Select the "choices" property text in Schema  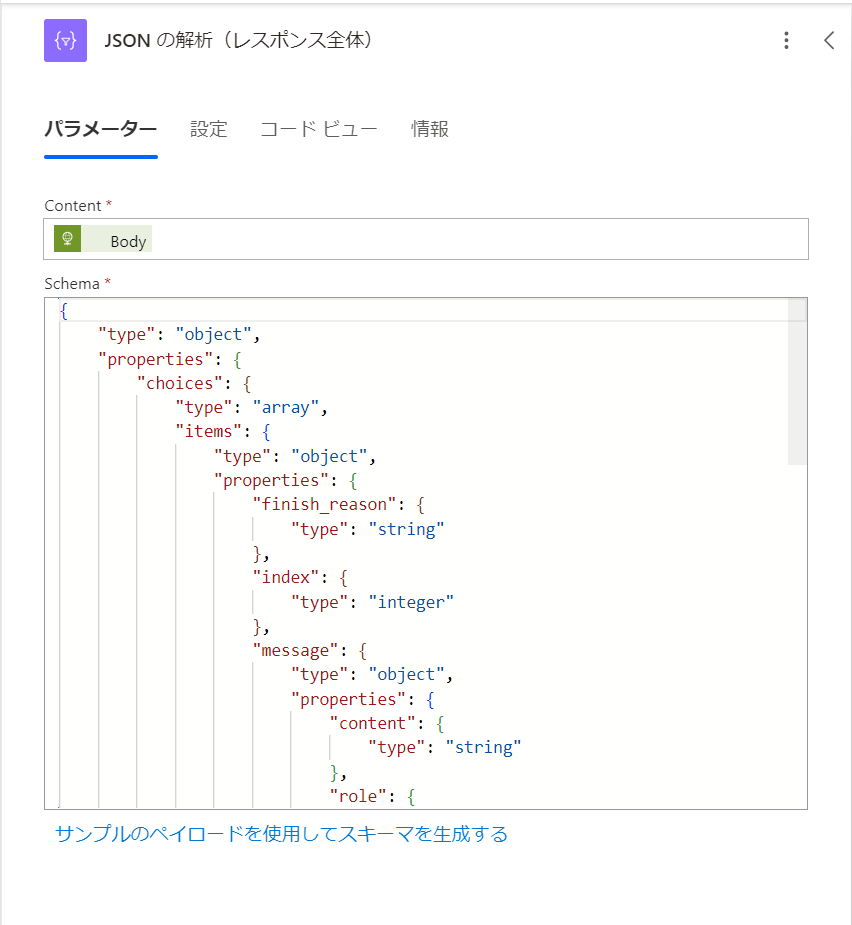(x=180, y=382)
